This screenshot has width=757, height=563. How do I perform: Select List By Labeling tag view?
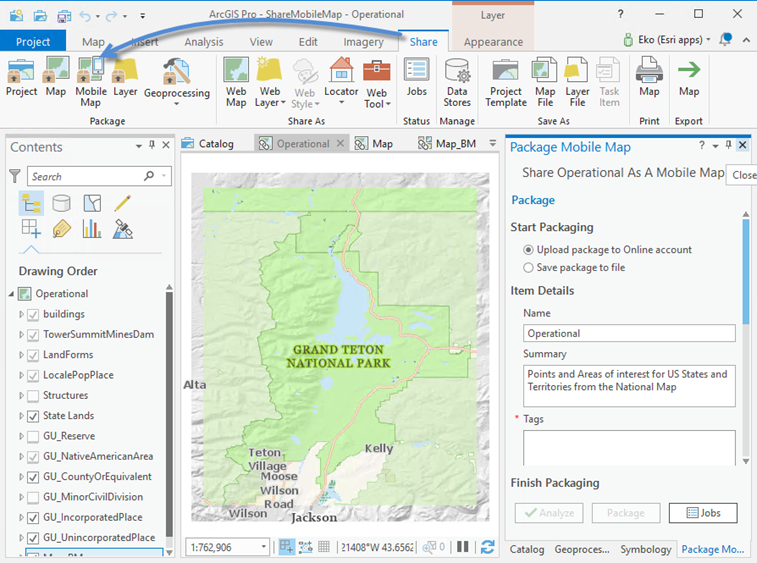[x=61, y=229]
